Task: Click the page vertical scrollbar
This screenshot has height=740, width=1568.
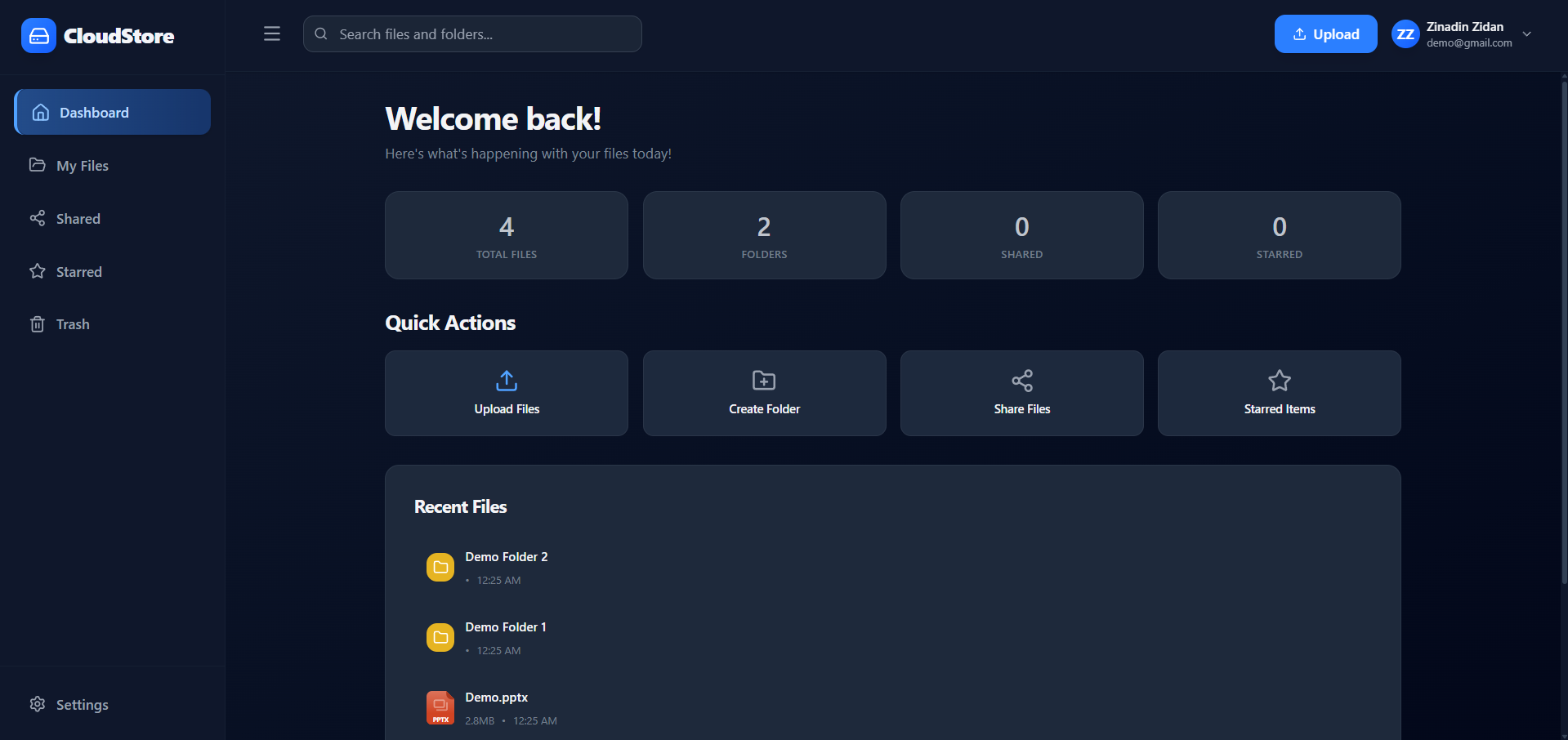Action: tap(1564, 327)
